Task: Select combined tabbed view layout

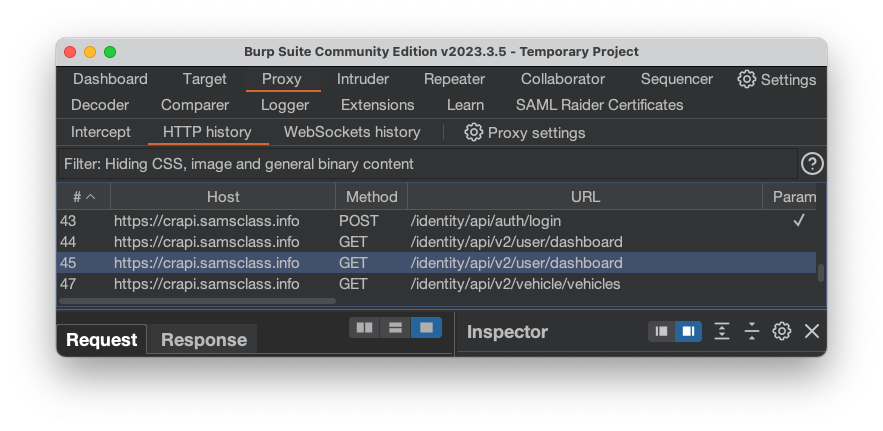Action: pyautogui.click(x=427, y=327)
